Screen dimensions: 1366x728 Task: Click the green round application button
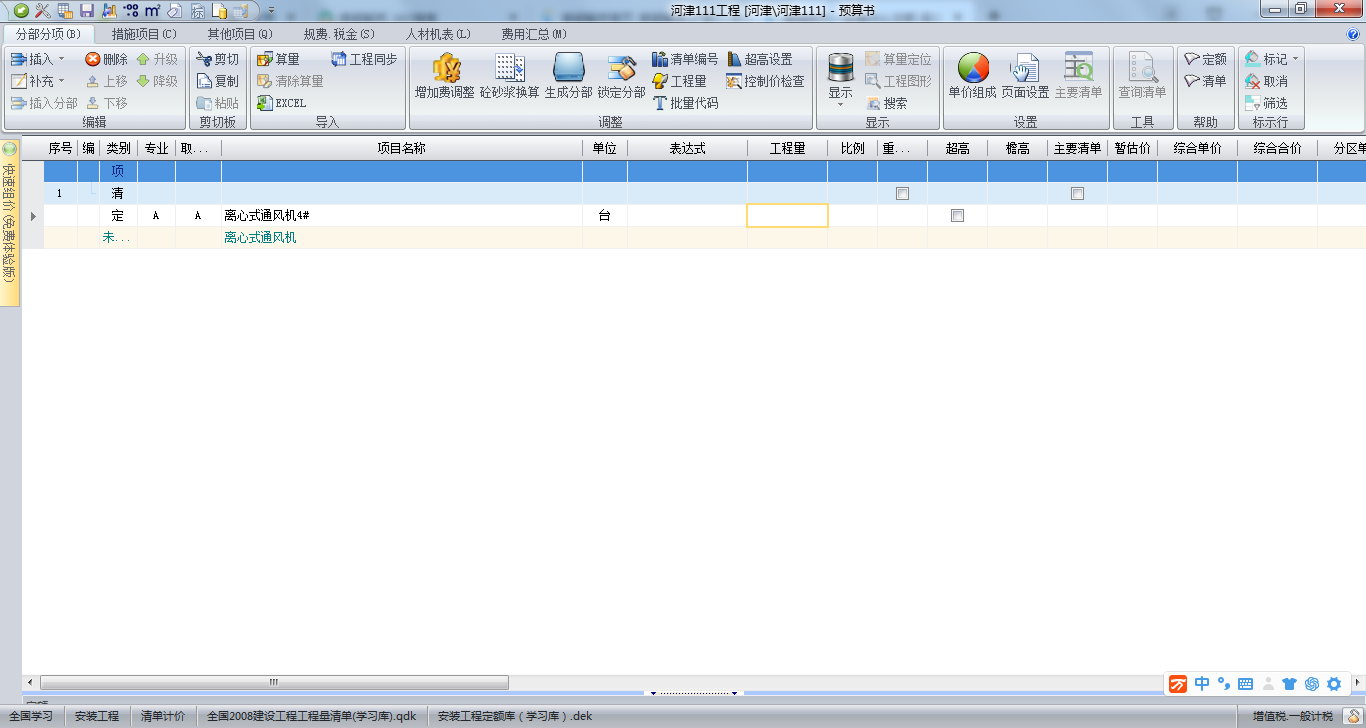[20, 10]
